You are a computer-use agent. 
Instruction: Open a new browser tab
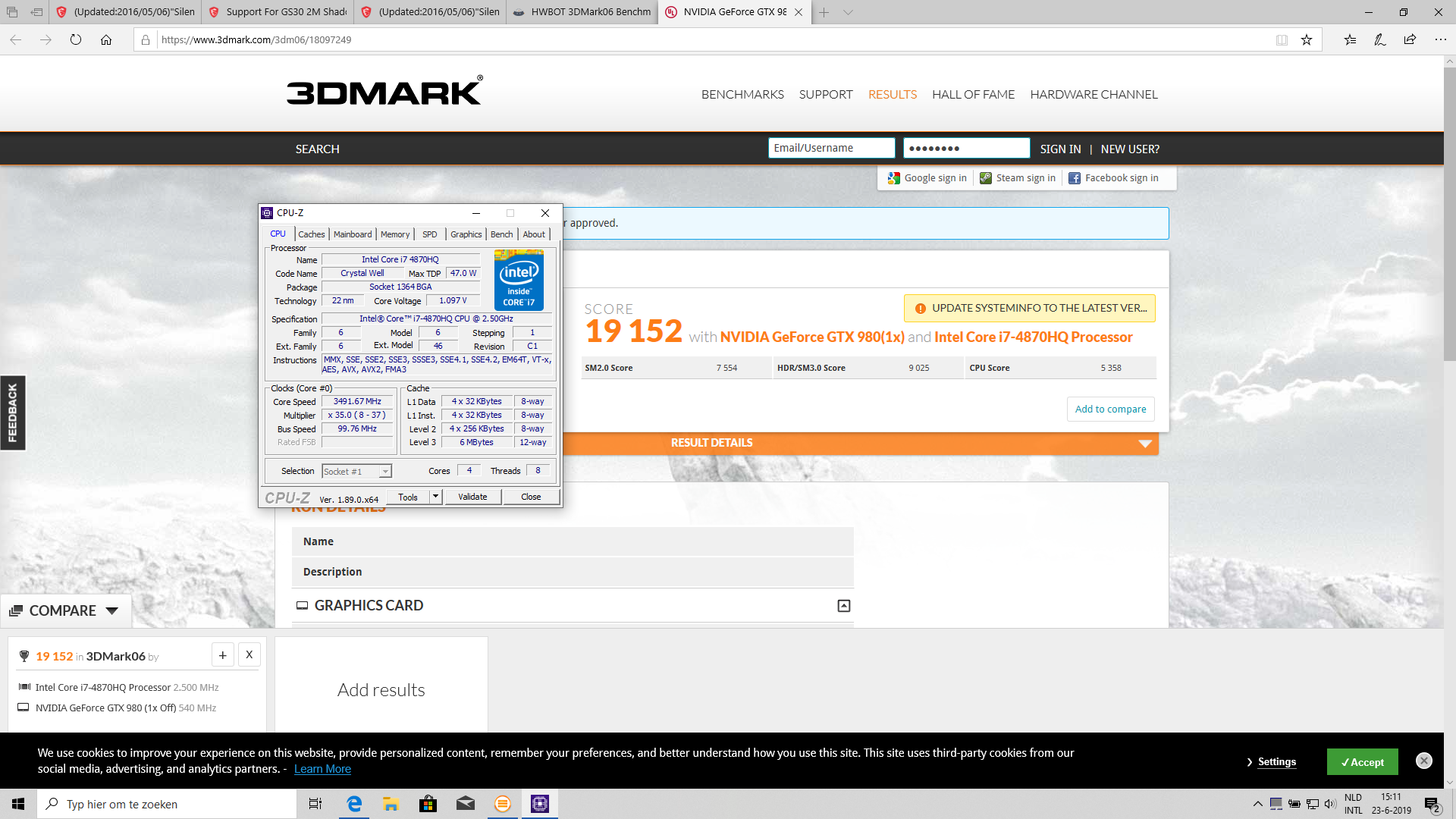tap(824, 12)
